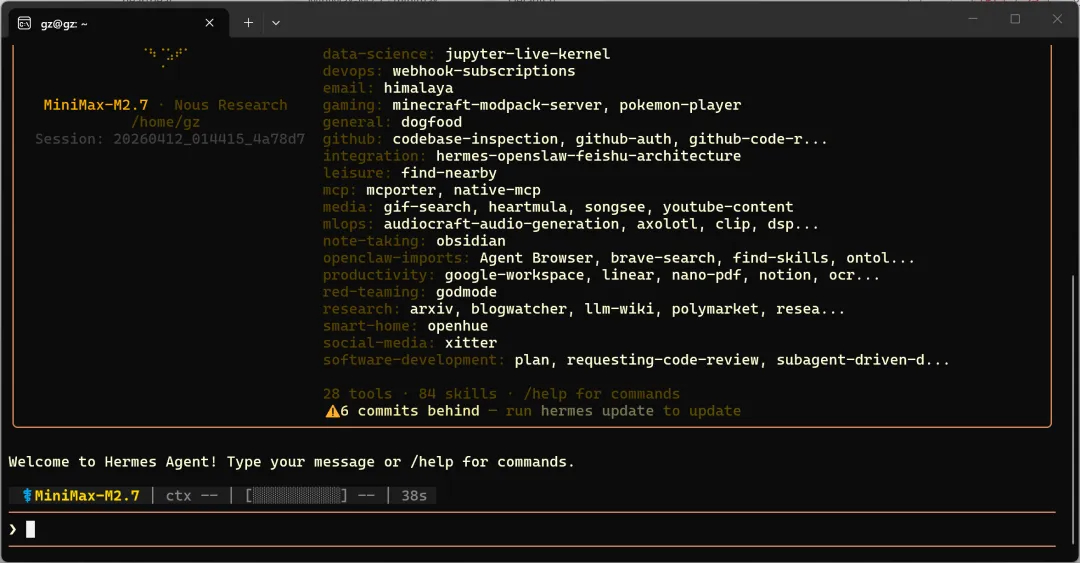Click 'audiocraft-audio-generation' skill text
The width and height of the screenshot is (1080, 563).
(501, 224)
